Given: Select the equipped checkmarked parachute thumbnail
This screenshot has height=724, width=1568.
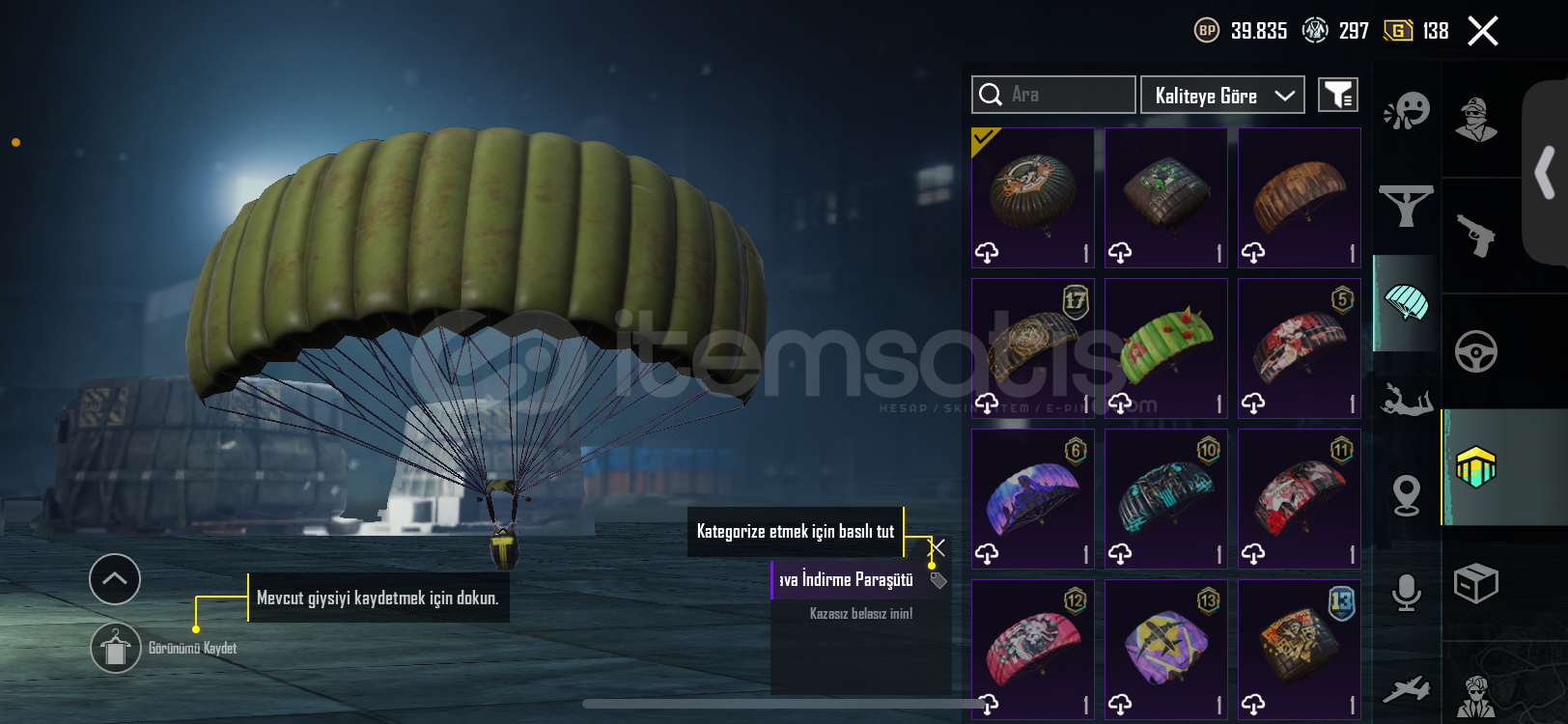Looking at the screenshot, I should click(x=1033, y=198).
